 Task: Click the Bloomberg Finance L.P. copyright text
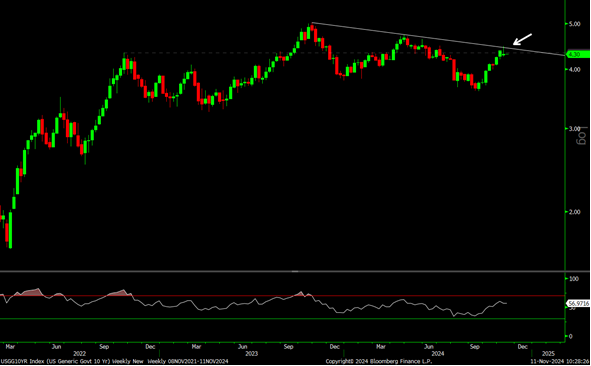click(378, 361)
